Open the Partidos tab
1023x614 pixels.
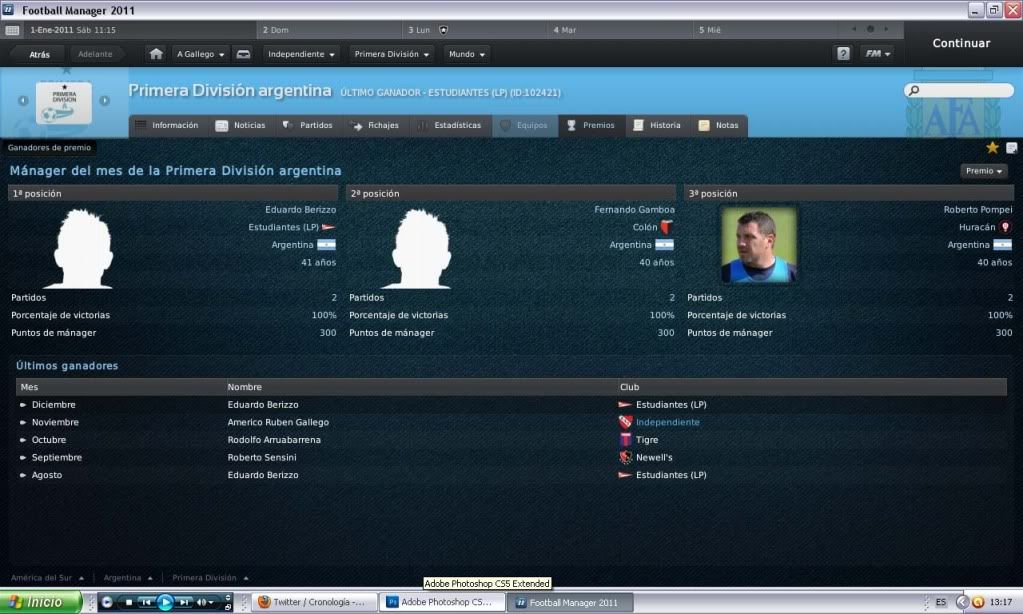click(x=308, y=125)
